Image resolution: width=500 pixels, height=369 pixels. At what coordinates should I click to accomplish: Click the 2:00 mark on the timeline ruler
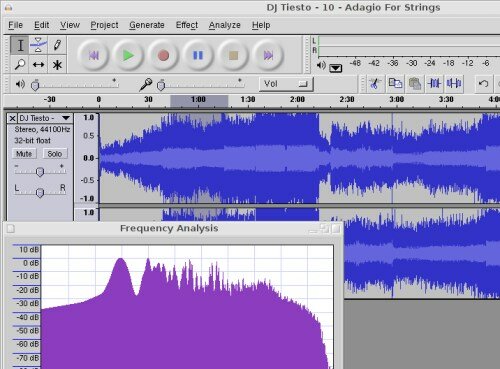tap(297, 99)
